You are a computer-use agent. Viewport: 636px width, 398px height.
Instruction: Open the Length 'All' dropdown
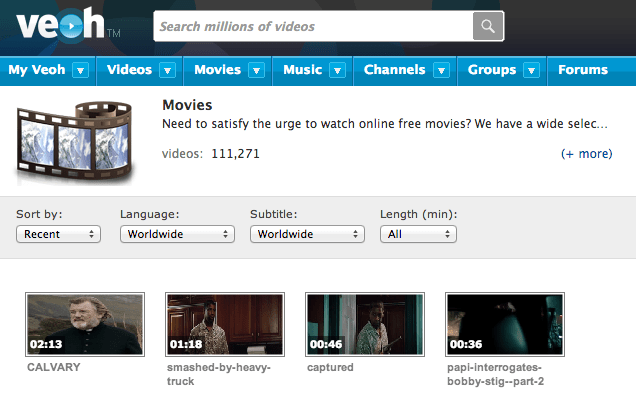[x=418, y=234]
